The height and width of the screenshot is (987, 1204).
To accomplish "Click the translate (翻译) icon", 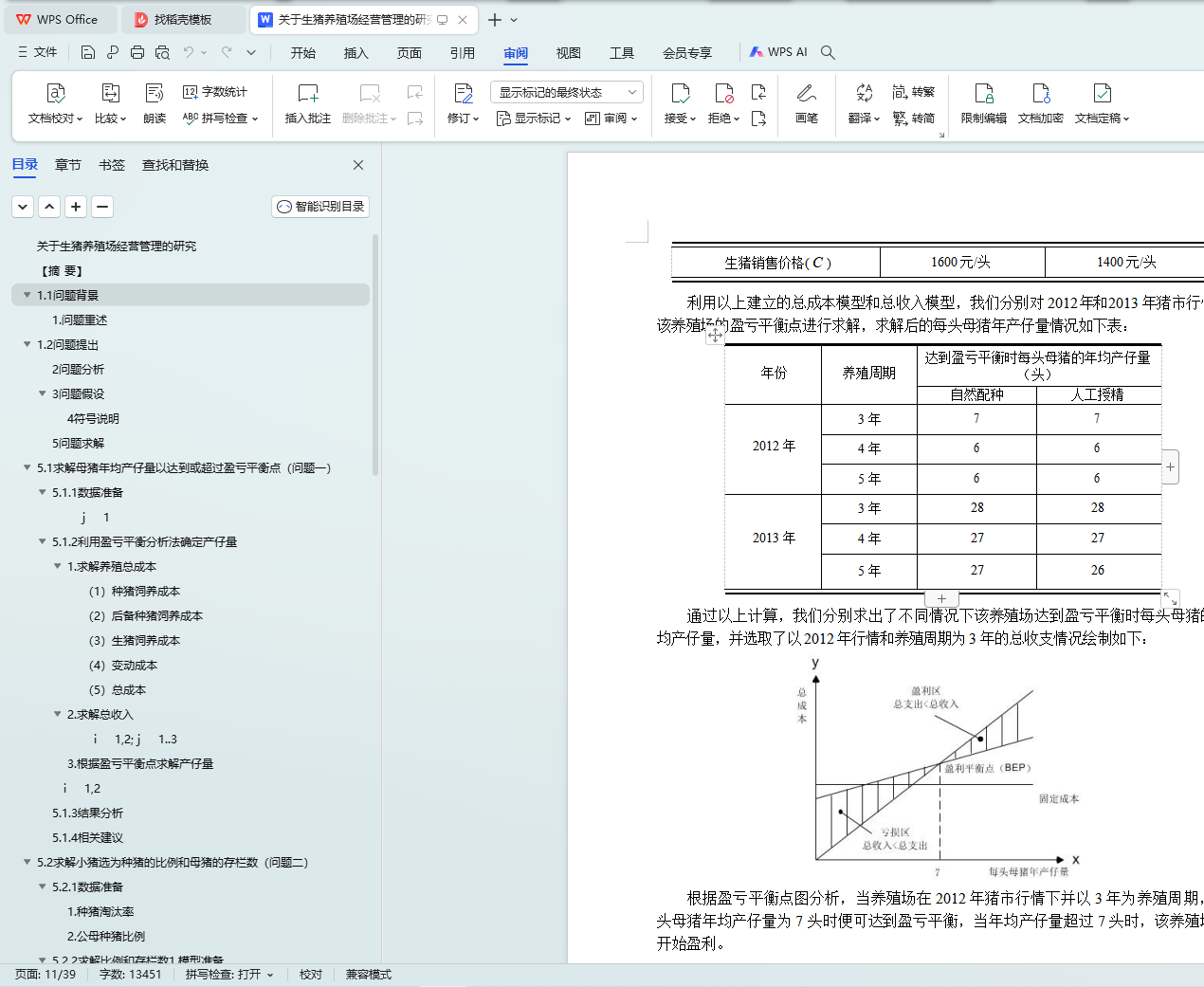I will tap(864, 93).
